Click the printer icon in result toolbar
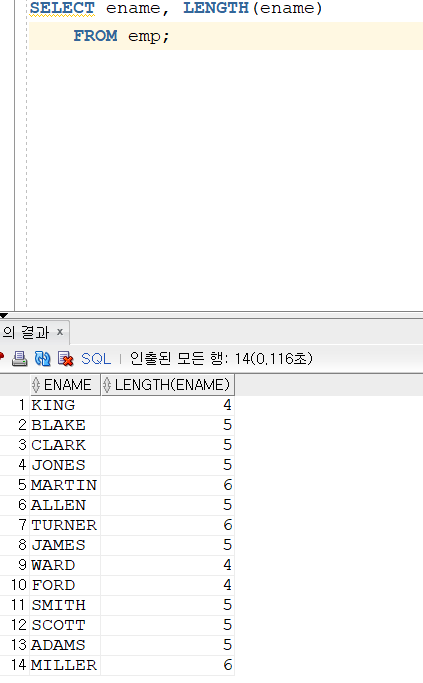Image resolution: width=423 pixels, height=683 pixels. [x=20, y=358]
